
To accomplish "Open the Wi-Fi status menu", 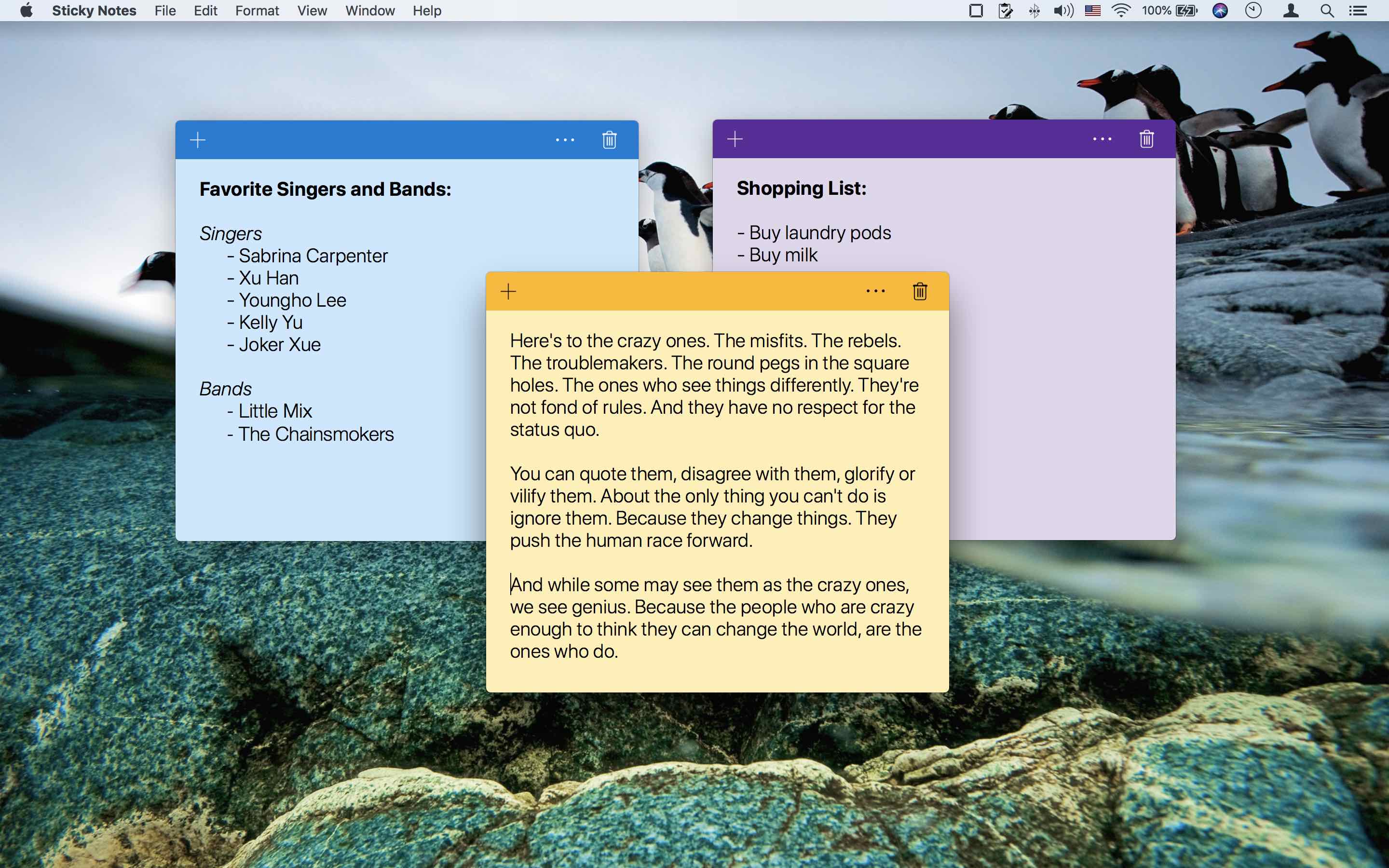I will 1120,11.
